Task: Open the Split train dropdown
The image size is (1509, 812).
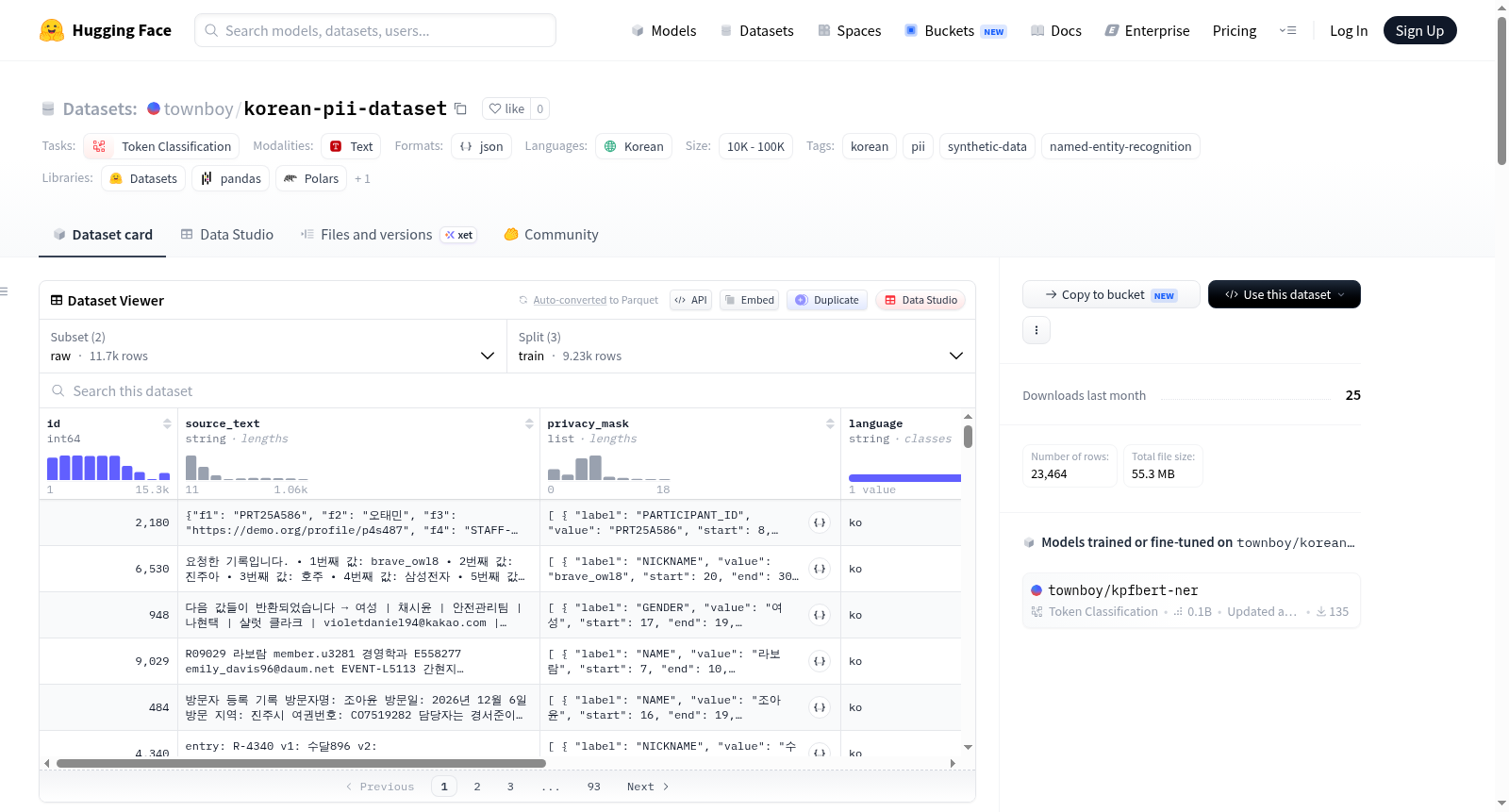Action: tap(741, 346)
